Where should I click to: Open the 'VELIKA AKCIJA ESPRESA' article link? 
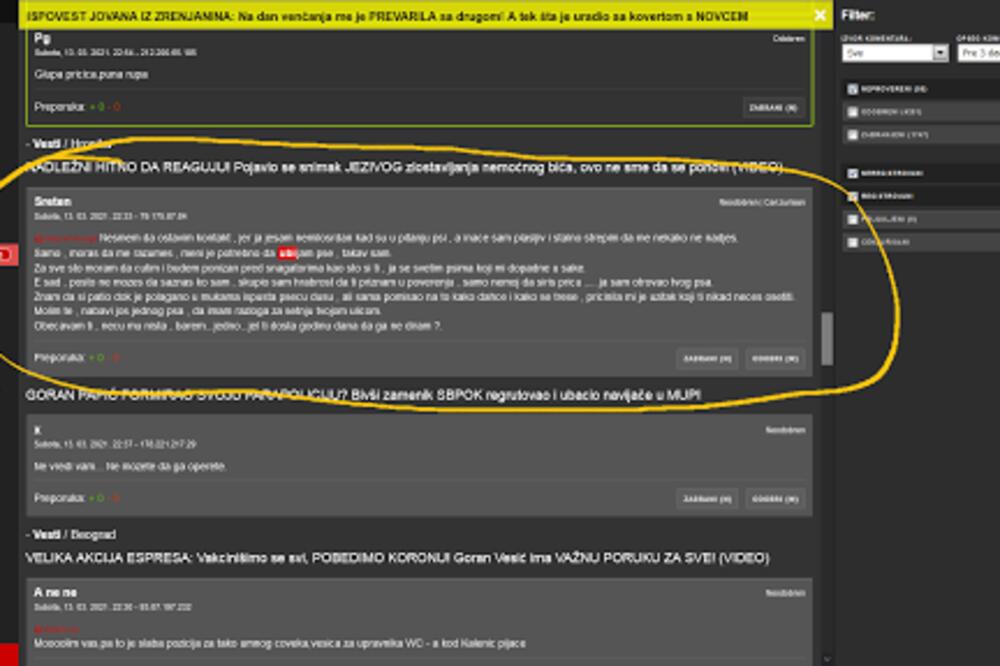[x=397, y=558]
